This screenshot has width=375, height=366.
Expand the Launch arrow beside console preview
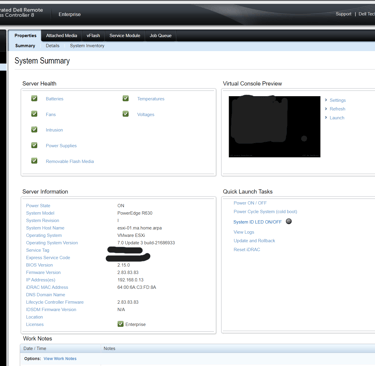click(x=326, y=117)
